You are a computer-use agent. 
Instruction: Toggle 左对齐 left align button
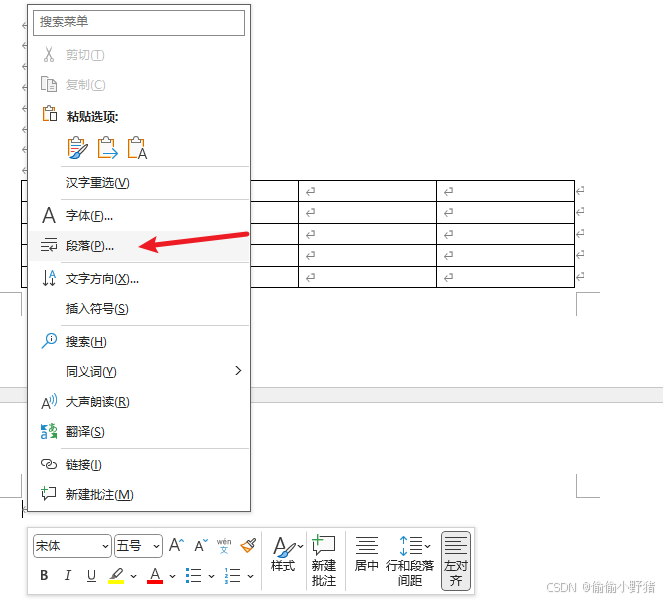click(x=456, y=560)
